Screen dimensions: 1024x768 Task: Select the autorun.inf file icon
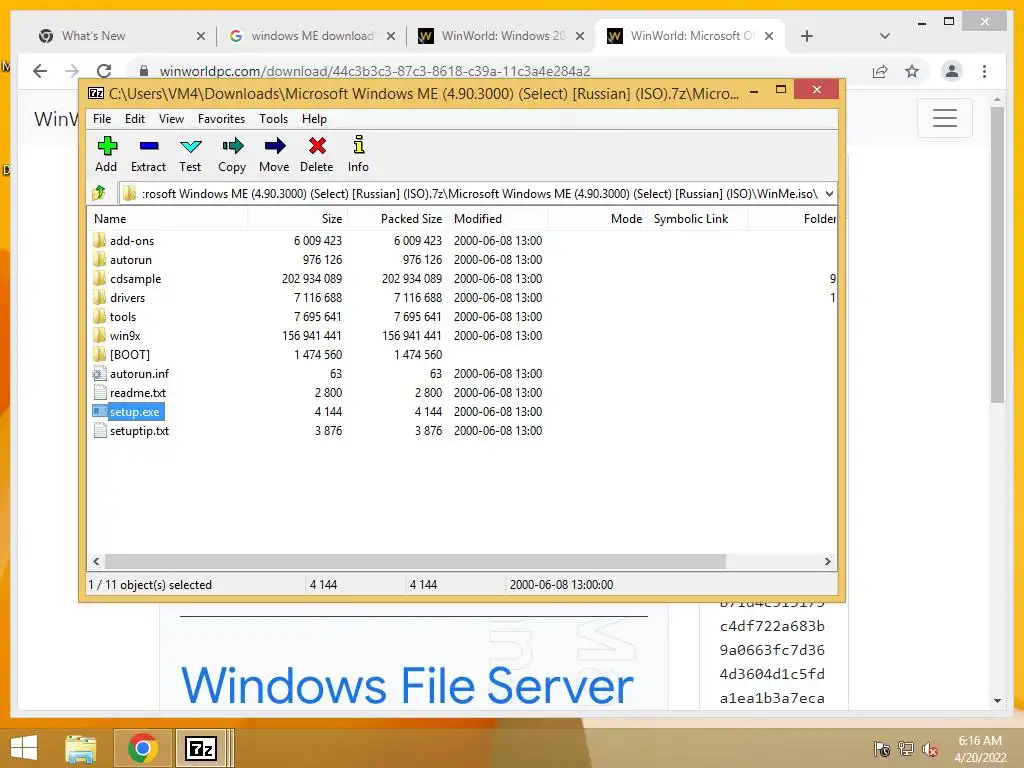point(99,374)
